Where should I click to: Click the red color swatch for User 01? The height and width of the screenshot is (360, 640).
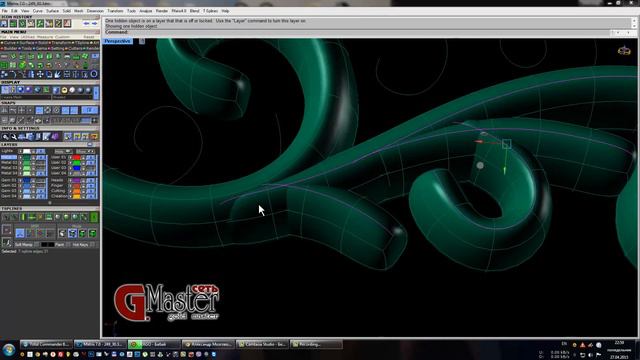(76, 158)
